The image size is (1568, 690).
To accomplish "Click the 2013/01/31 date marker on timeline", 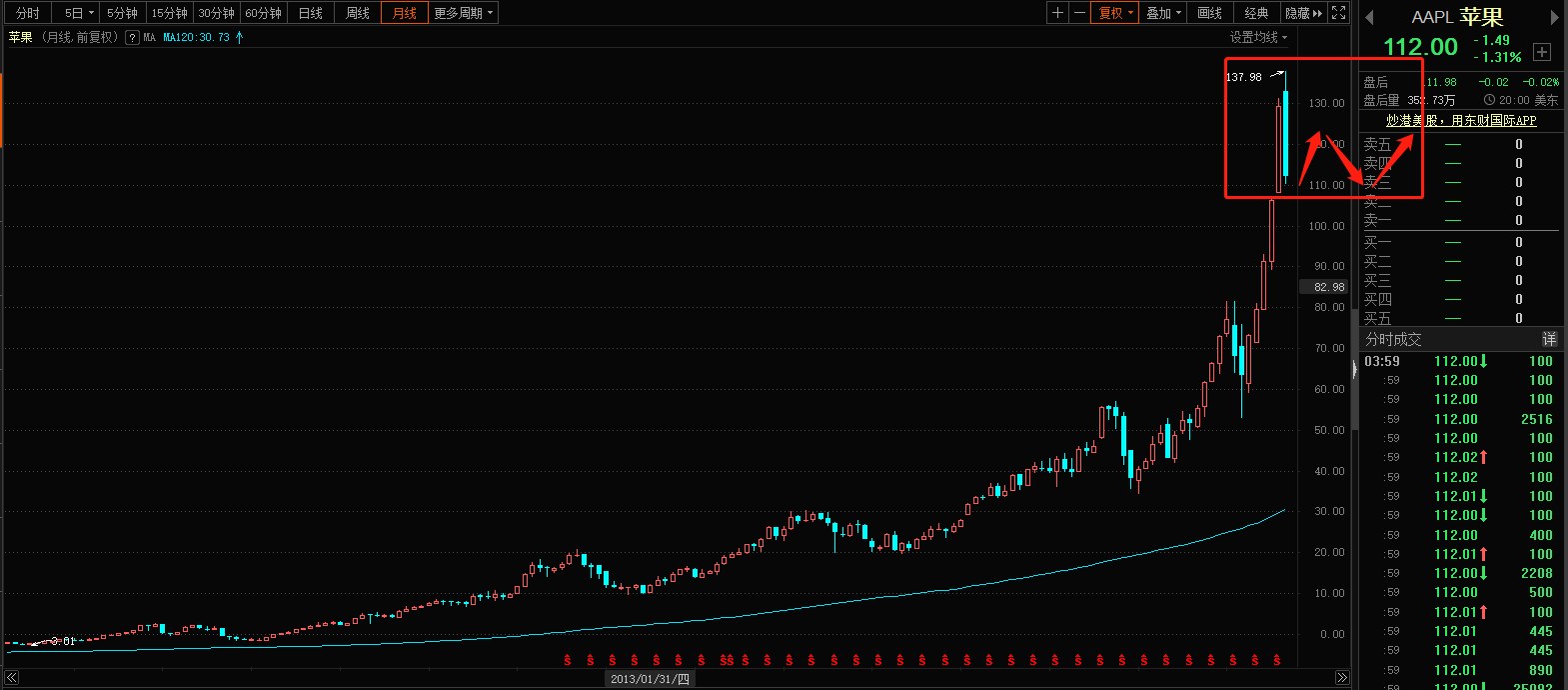I will (x=650, y=679).
